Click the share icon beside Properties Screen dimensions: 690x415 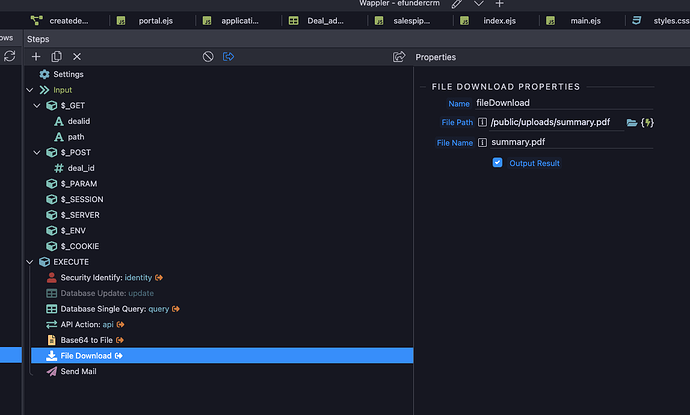[x=399, y=57]
